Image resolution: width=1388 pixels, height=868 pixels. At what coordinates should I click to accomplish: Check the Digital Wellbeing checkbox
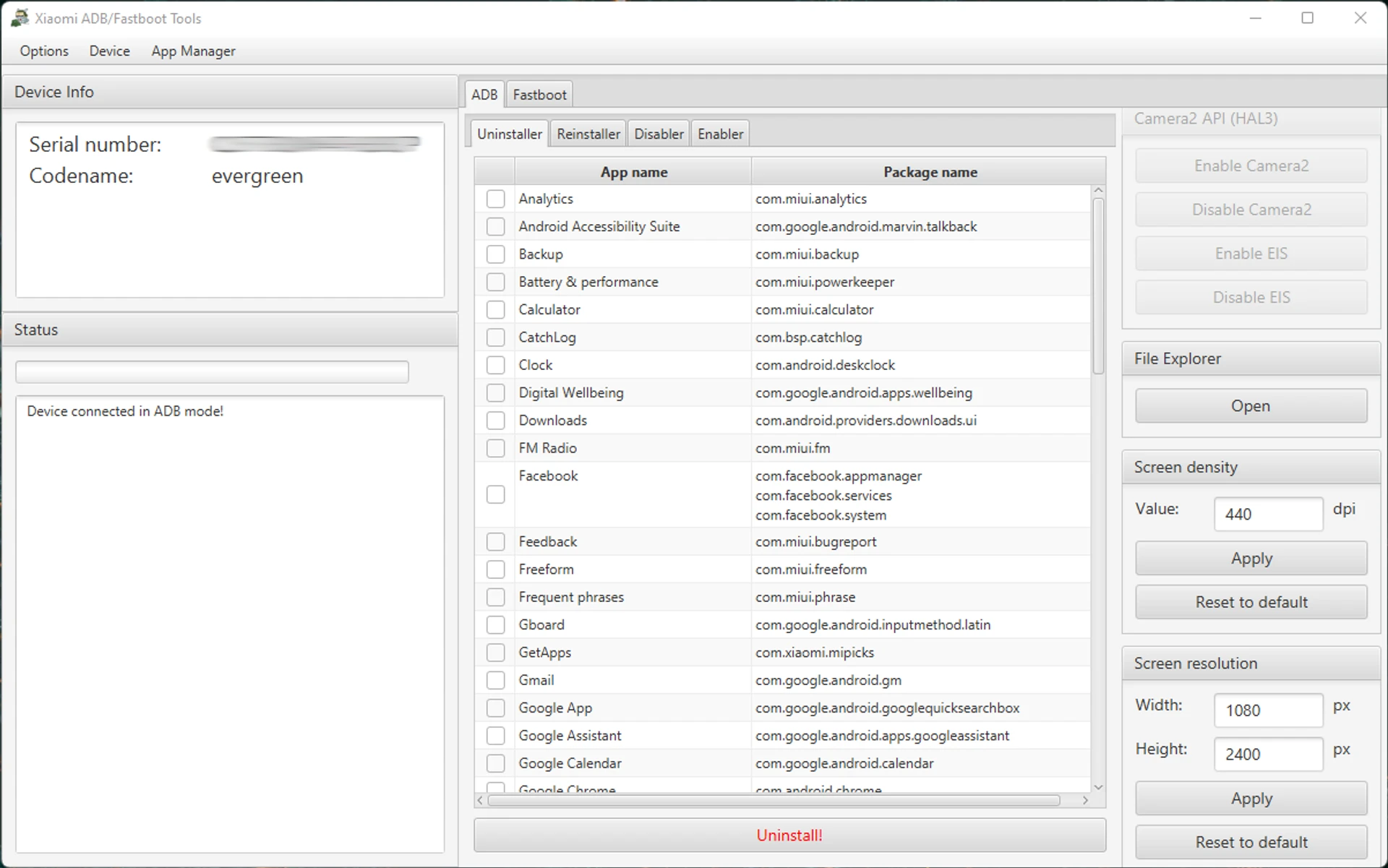click(x=495, y=392)
